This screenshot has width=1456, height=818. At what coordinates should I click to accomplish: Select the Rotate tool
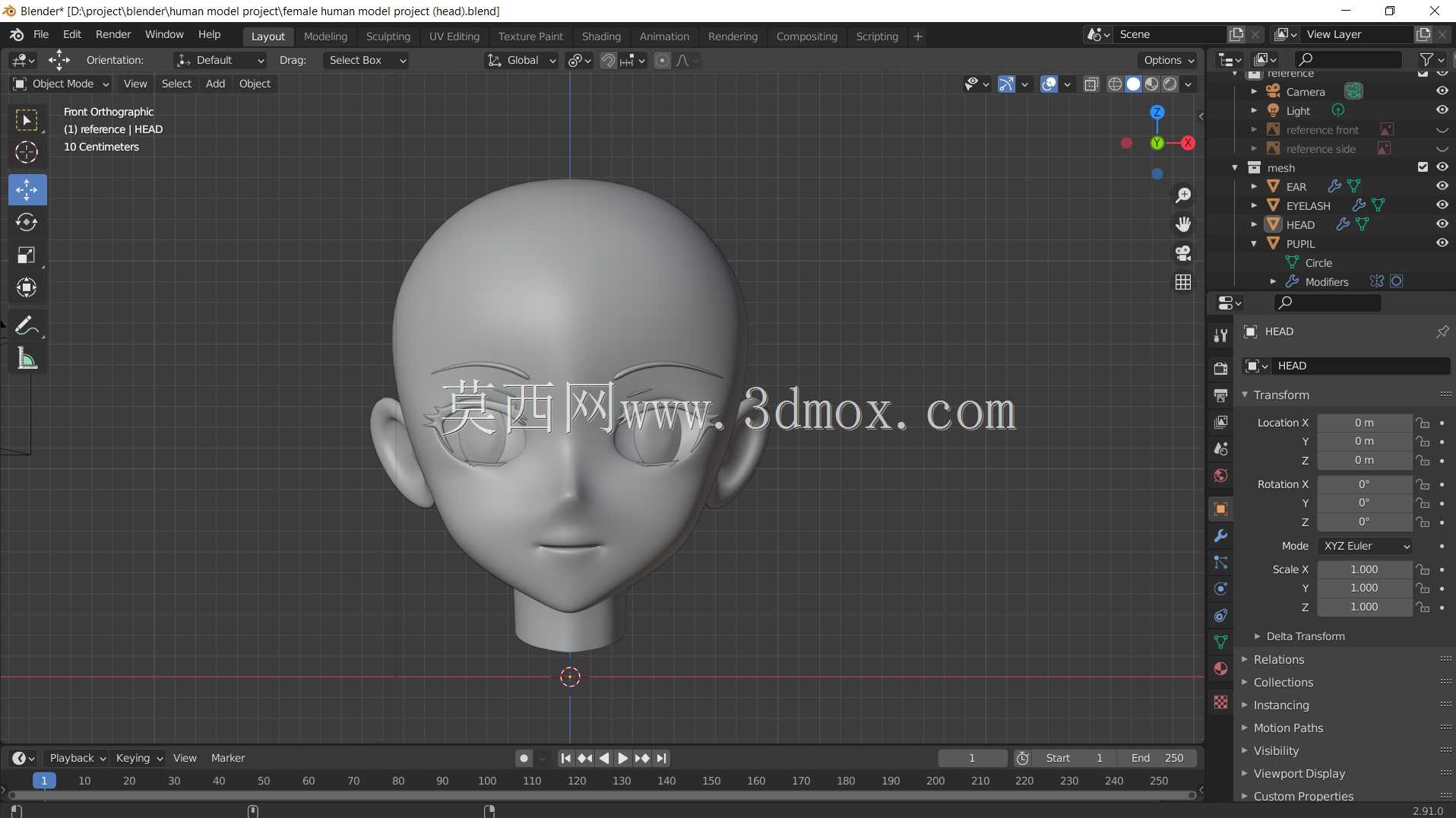[27, 222]
